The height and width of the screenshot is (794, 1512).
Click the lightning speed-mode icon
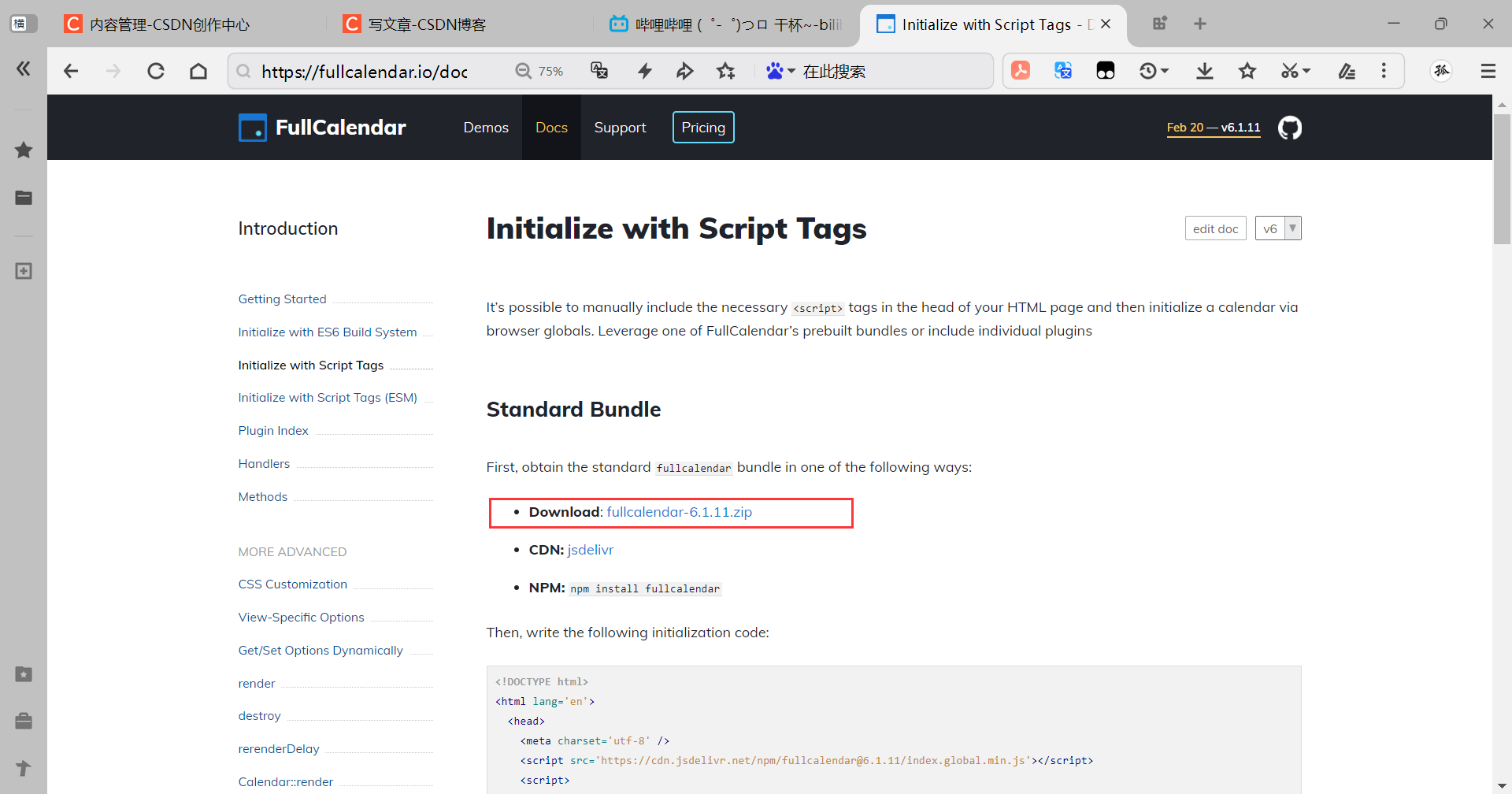(645, 71)
